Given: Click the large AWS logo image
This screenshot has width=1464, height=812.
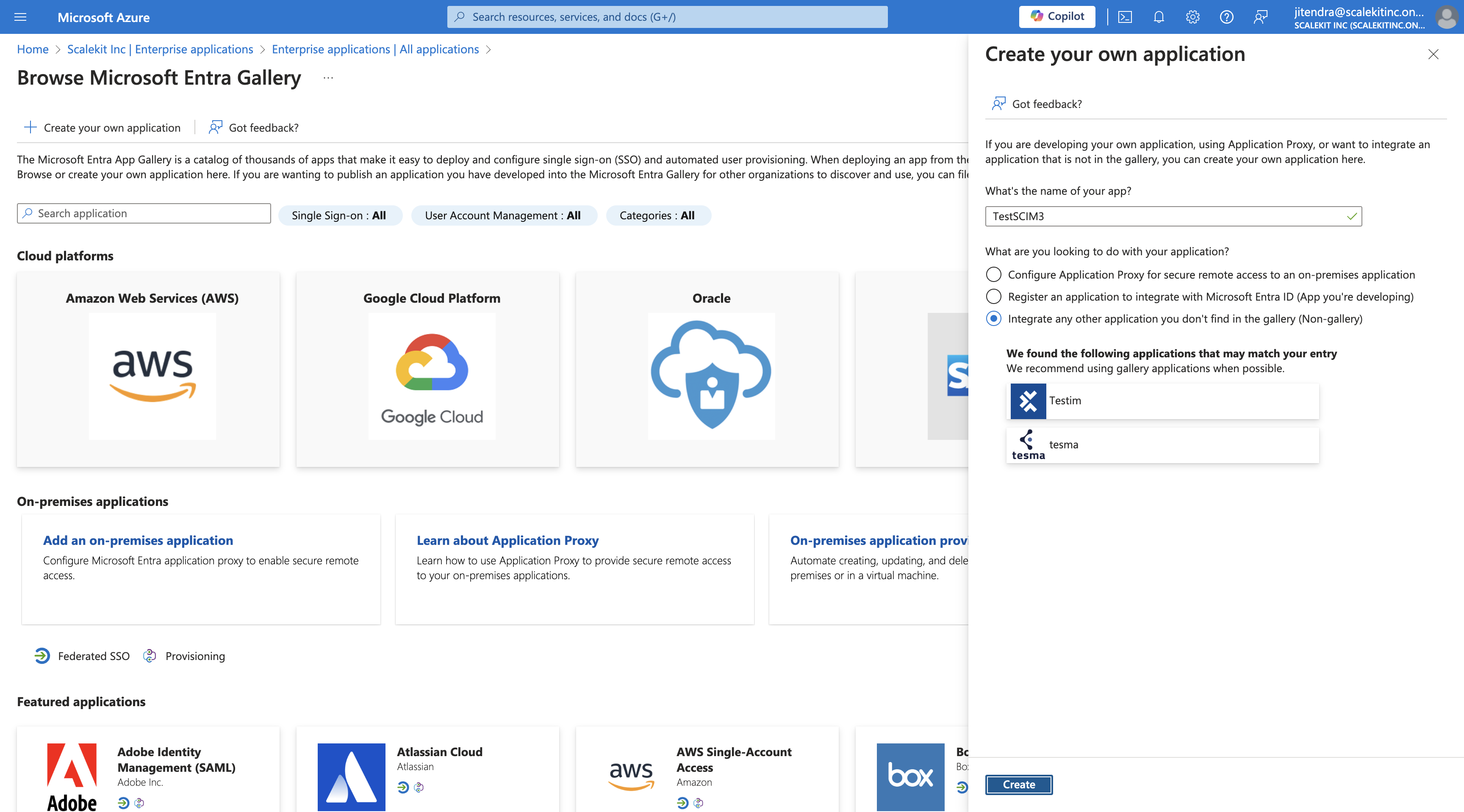Looking at the screenshot, I should pyautogui.click(x=152, y=376).
